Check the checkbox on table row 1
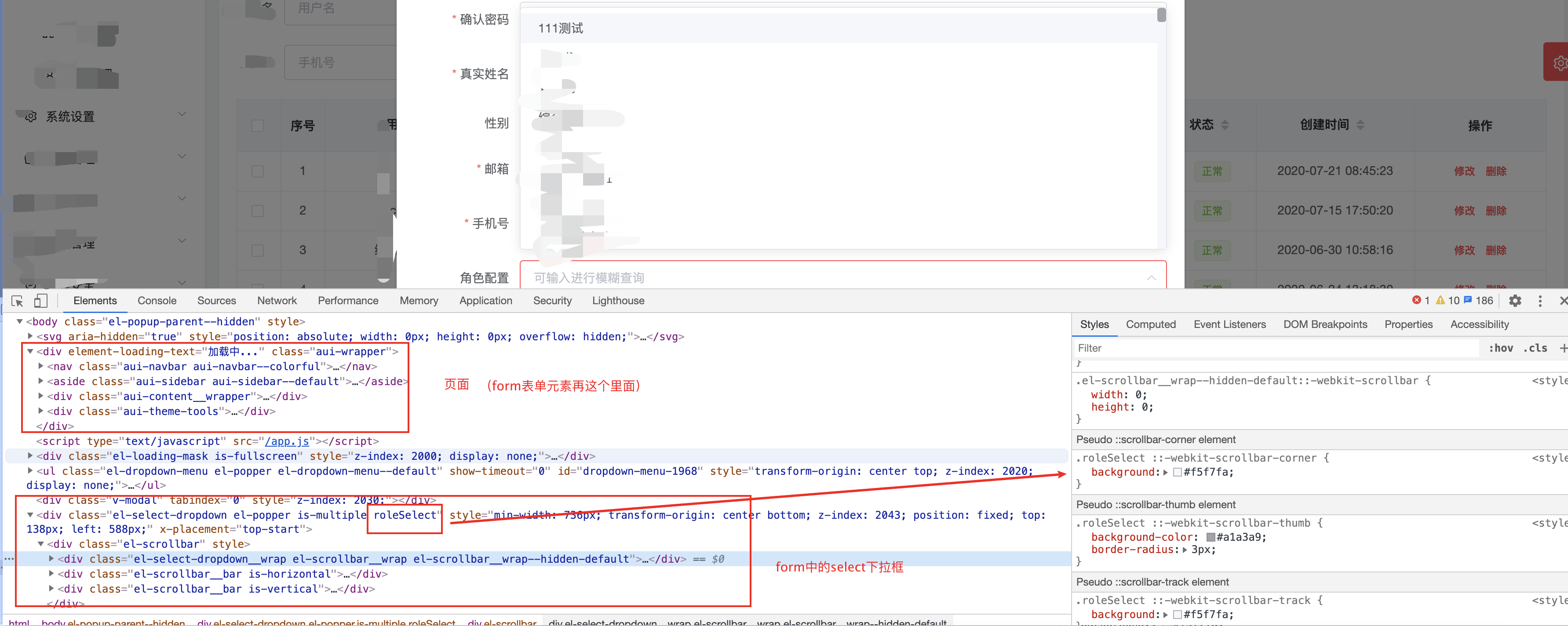This screenshot has height=626, width=1568. pyautogui.click(x=258, y=171)
